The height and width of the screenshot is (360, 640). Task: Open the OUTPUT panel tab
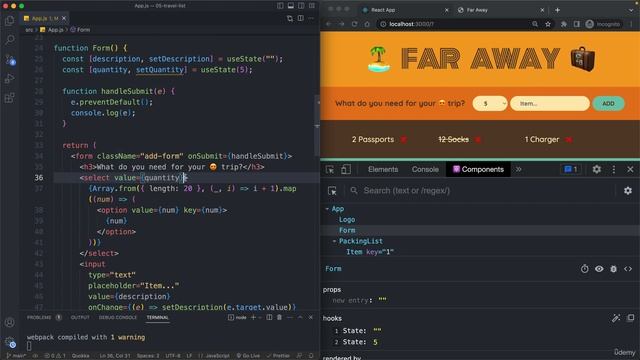pos(80,317)
